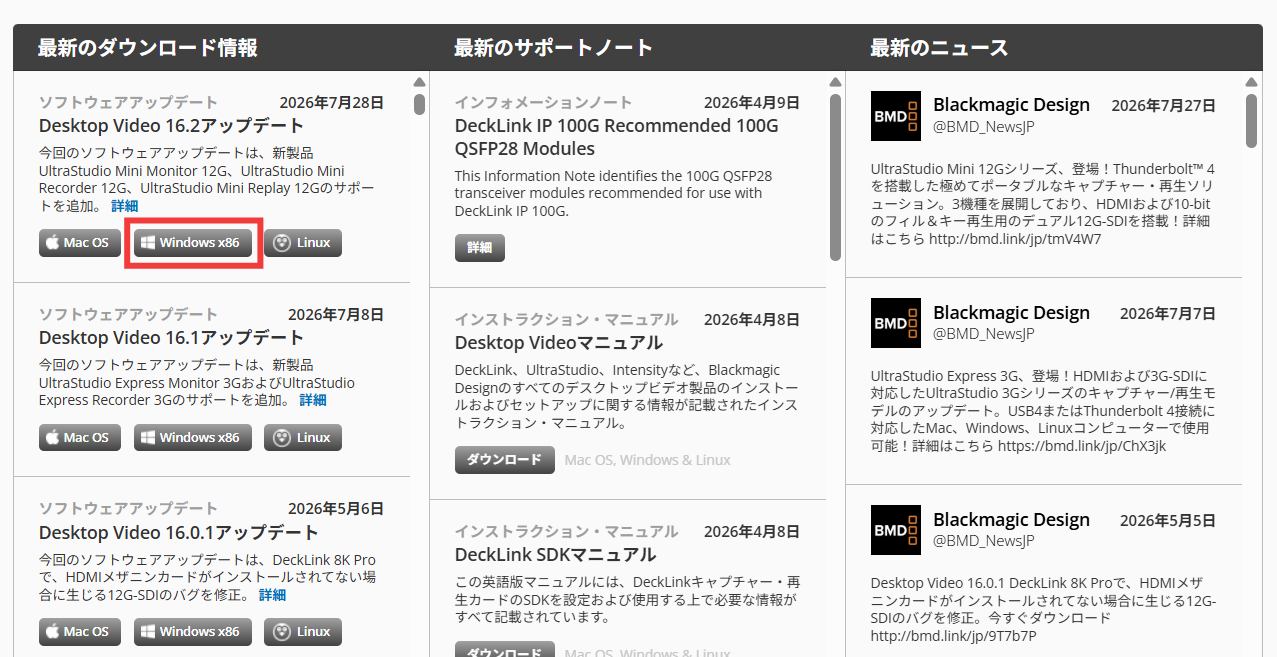The width and height of the screenshot is (1277, 657).
Task: Click BMD logo on July 7 news post
Action: pos(896,323)
